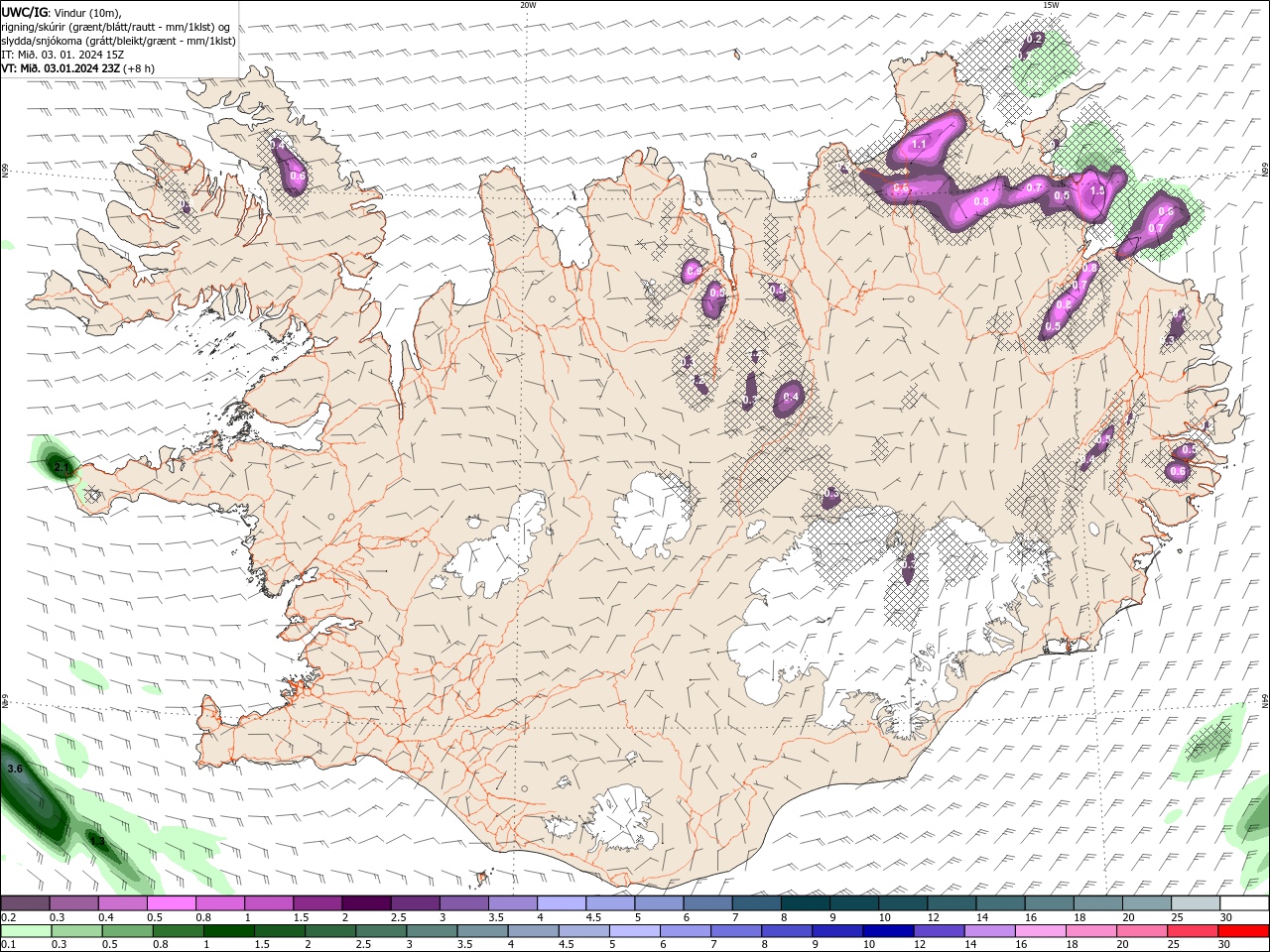Select the lower legend swatch starting at 7
The image size is (1270, 952).
point(735,931)
